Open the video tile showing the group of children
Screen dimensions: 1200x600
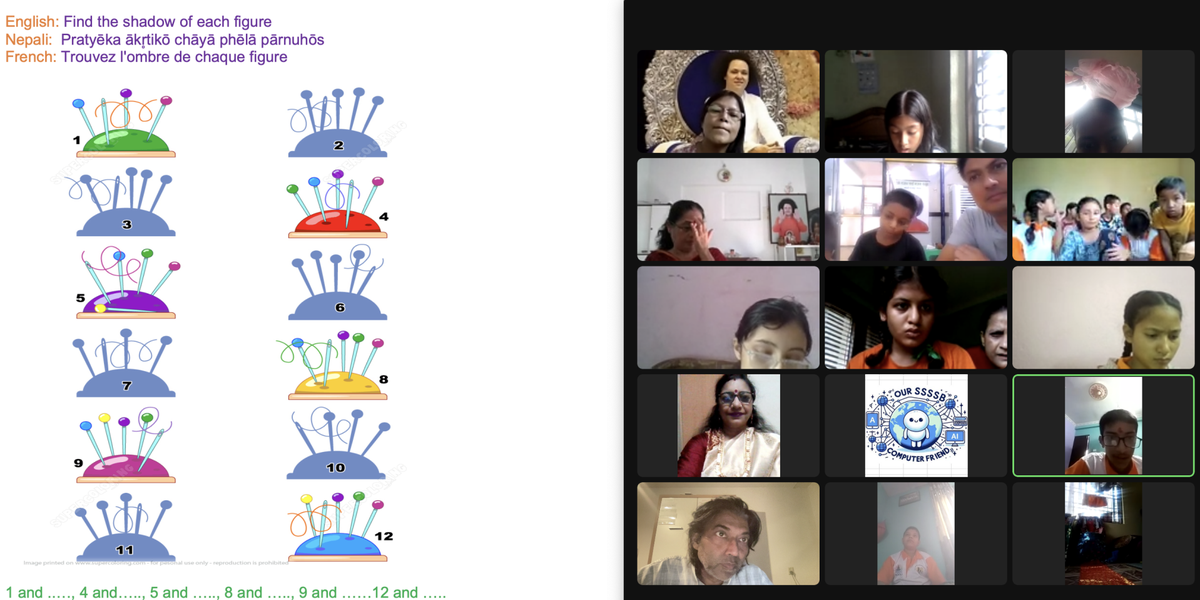pyautogui.click(x=1103, y=209)
